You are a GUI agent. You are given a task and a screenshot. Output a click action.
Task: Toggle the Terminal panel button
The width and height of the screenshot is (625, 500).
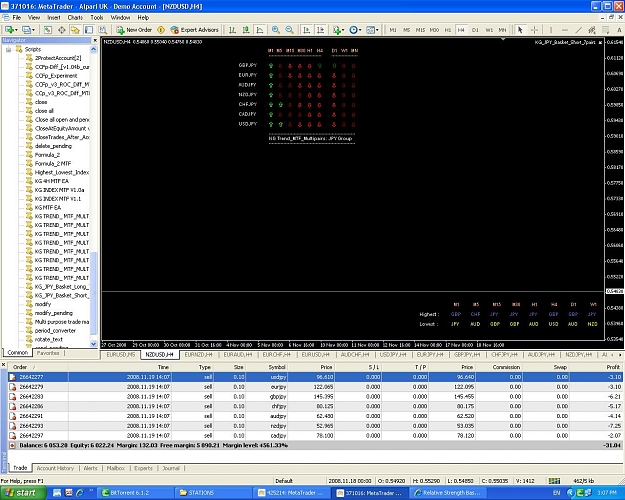point(89,30)
